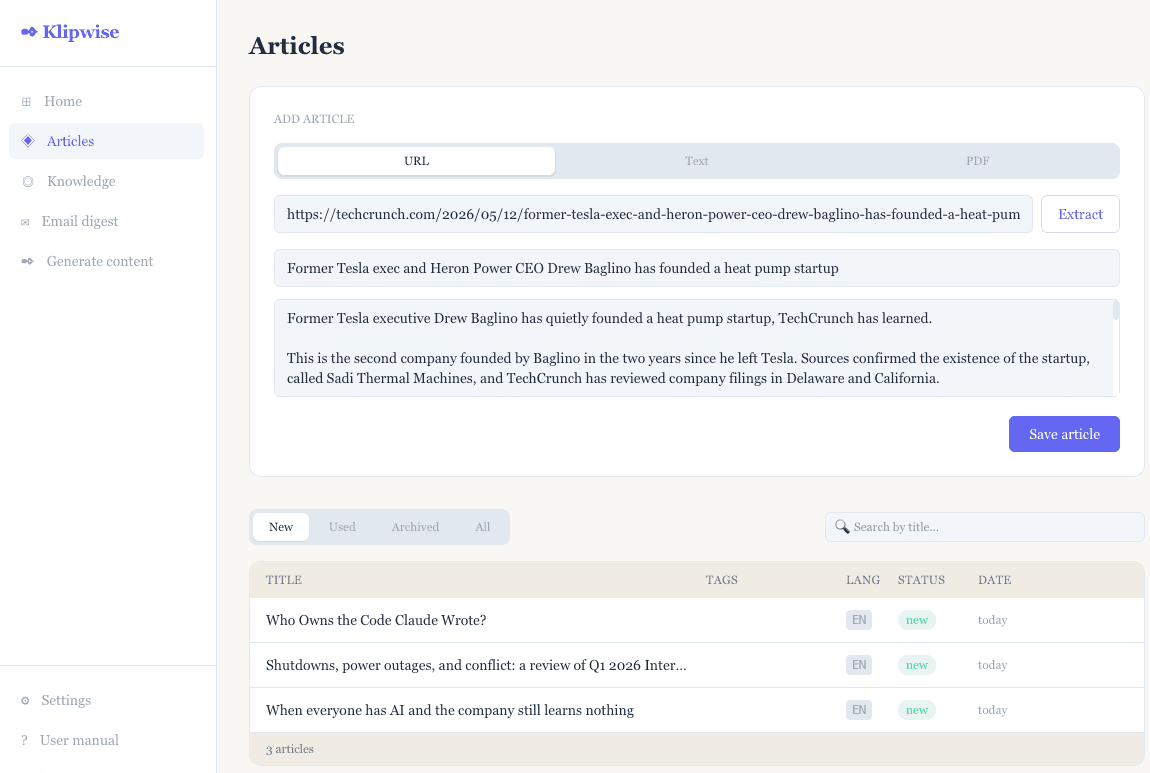Select the URL input tab
This screenshot has height=773, width=1150.
pos(417,161)
